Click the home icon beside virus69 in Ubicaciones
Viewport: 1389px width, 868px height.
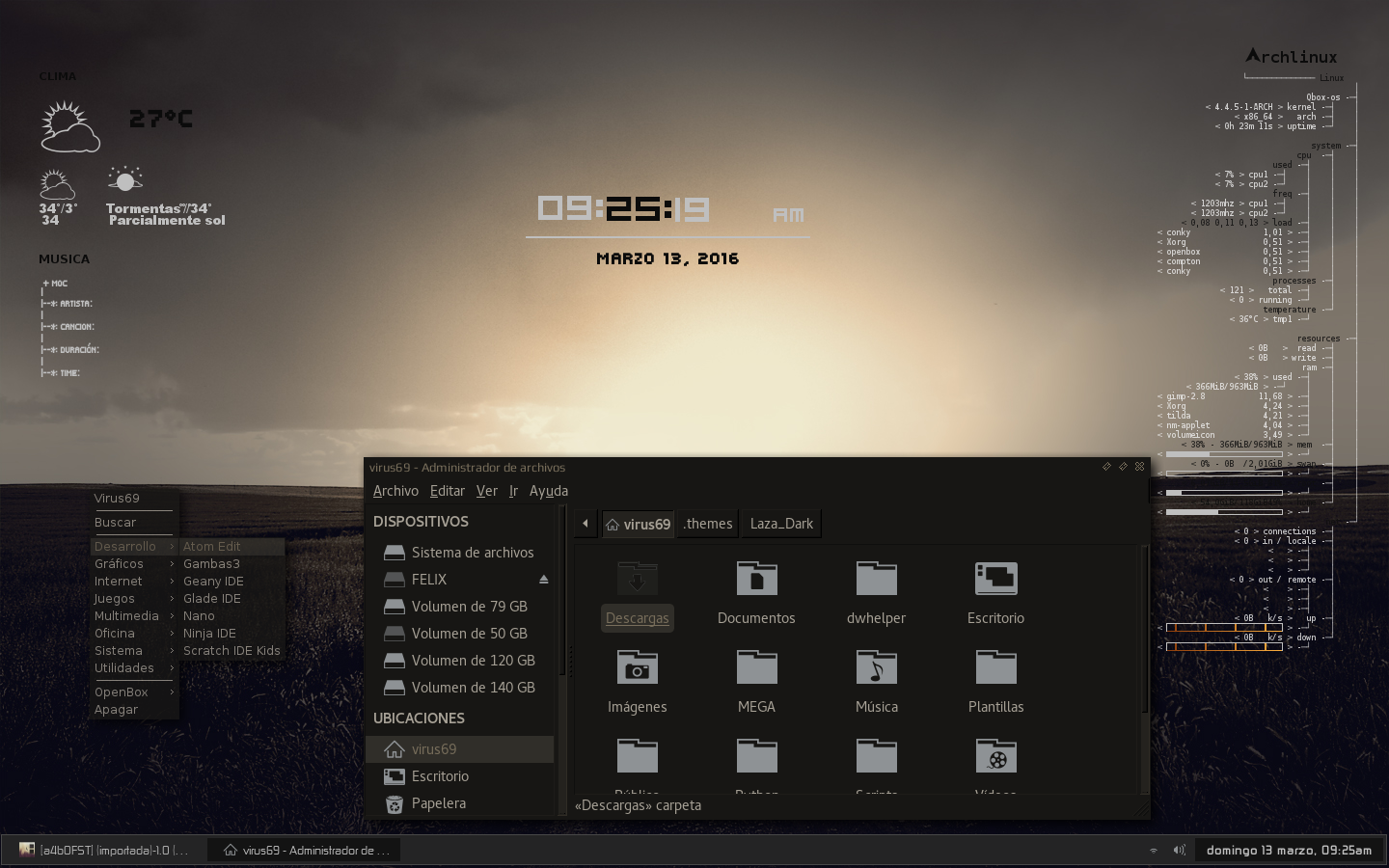(x=394, y=749)
